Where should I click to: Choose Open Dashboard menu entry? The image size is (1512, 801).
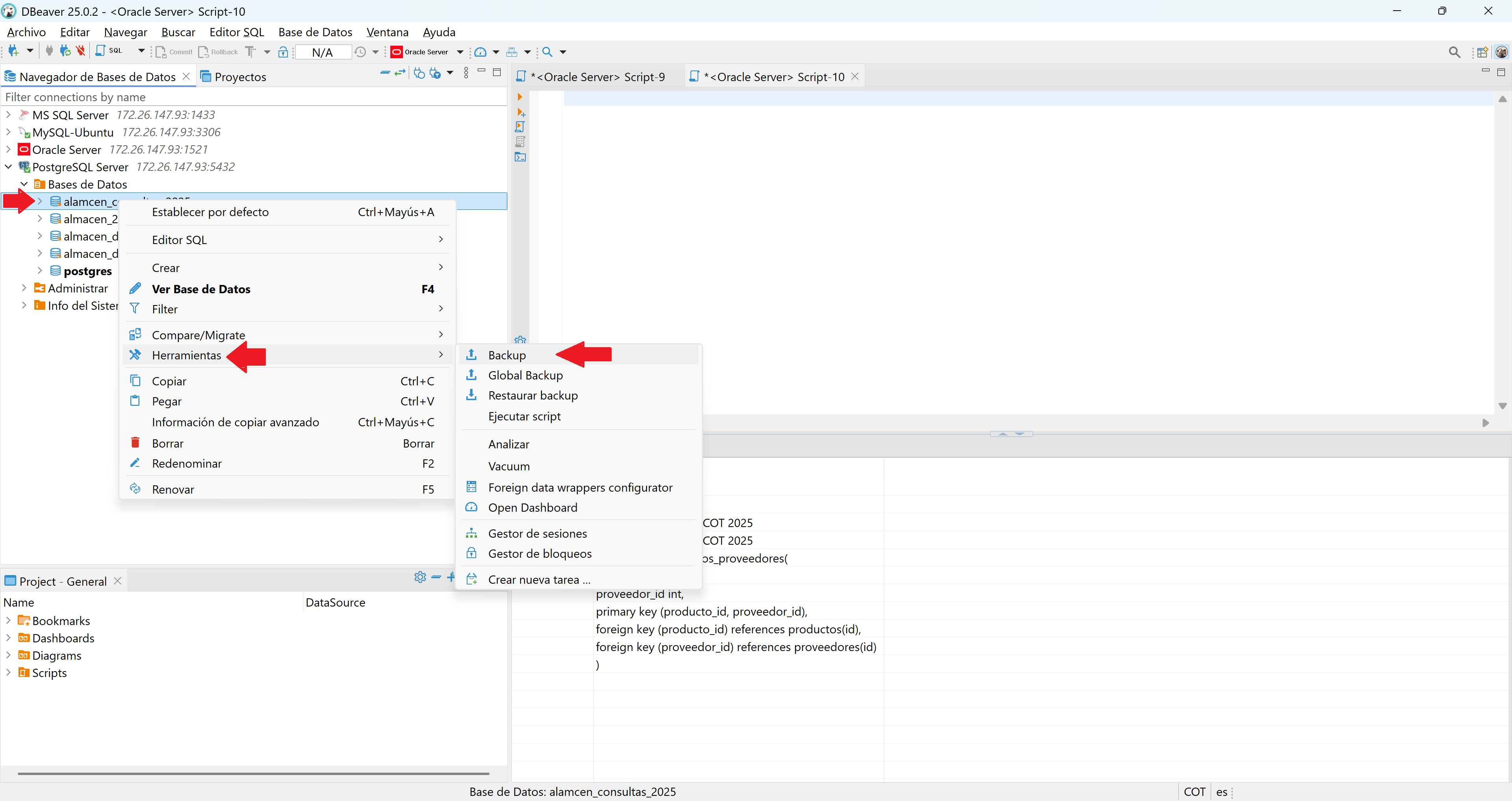(579, 507)
